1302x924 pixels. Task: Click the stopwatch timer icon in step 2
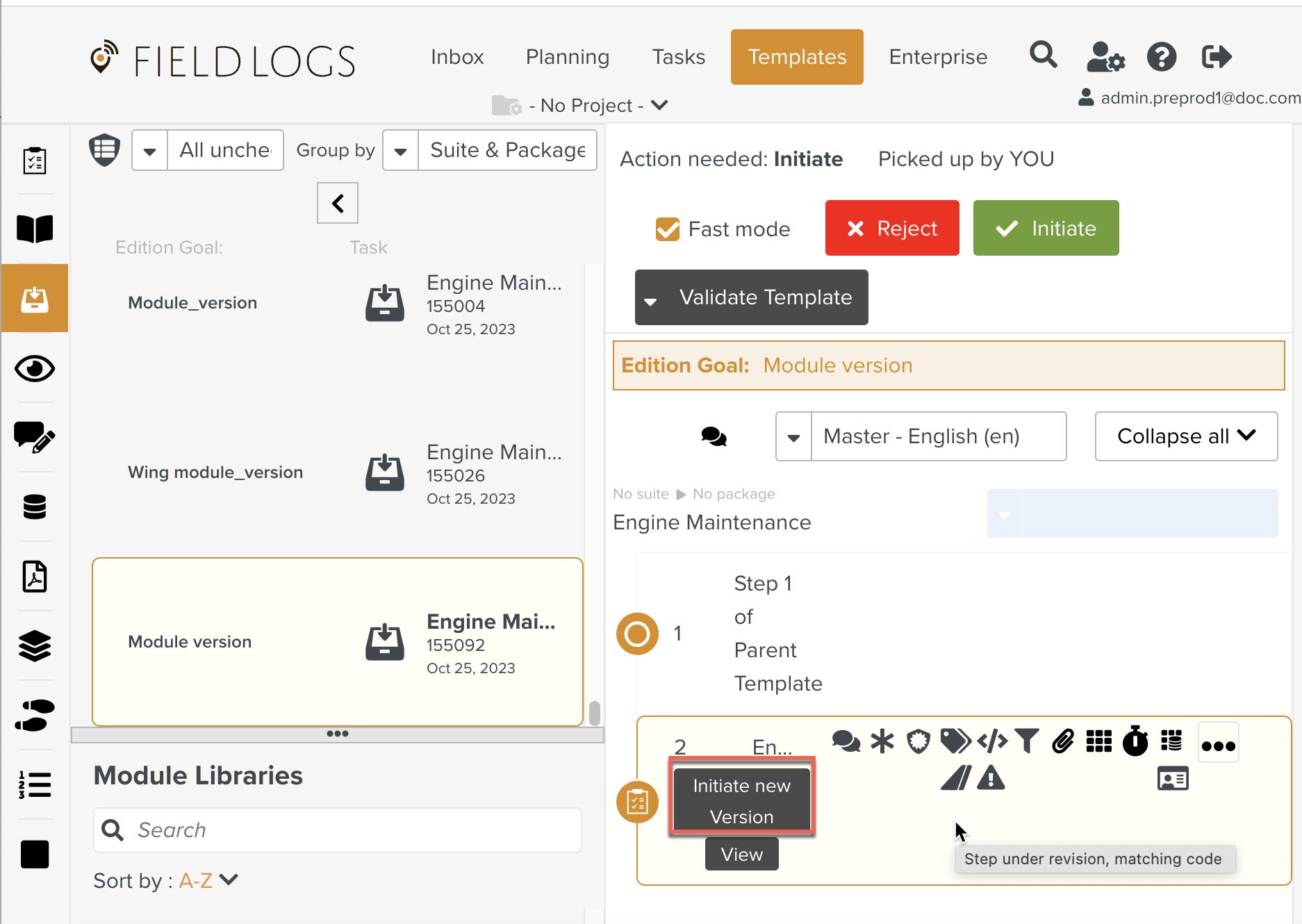click(x=1135, y=741)
